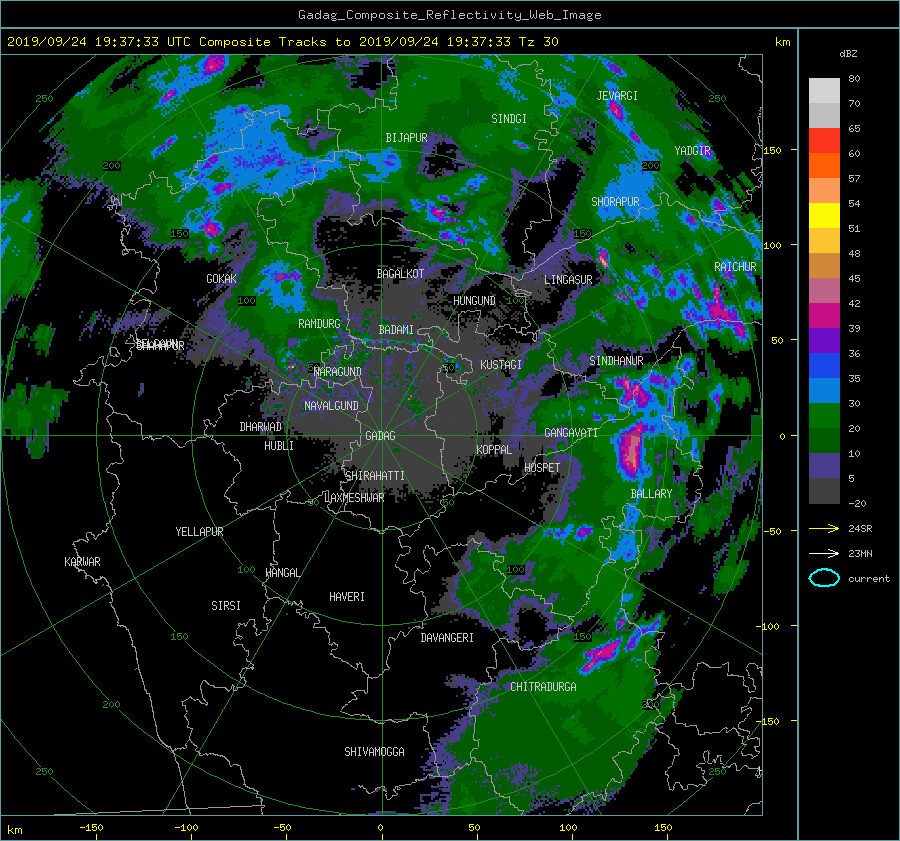The image size is (900, 841).
Task: Click the SINDHANUR city label
Action: coord(616,361)
